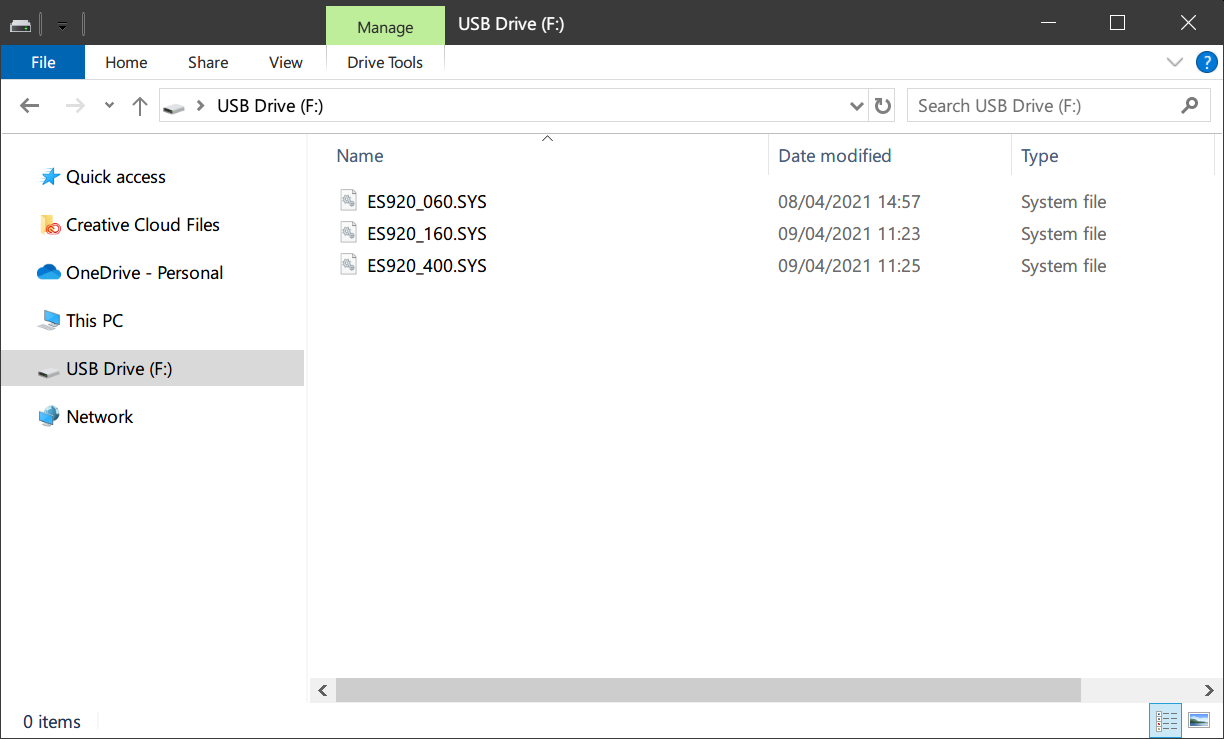This screenshot has width=1224, height=739.
Task: Click the drive icon in title bar
Action: [x=20, y=25]
